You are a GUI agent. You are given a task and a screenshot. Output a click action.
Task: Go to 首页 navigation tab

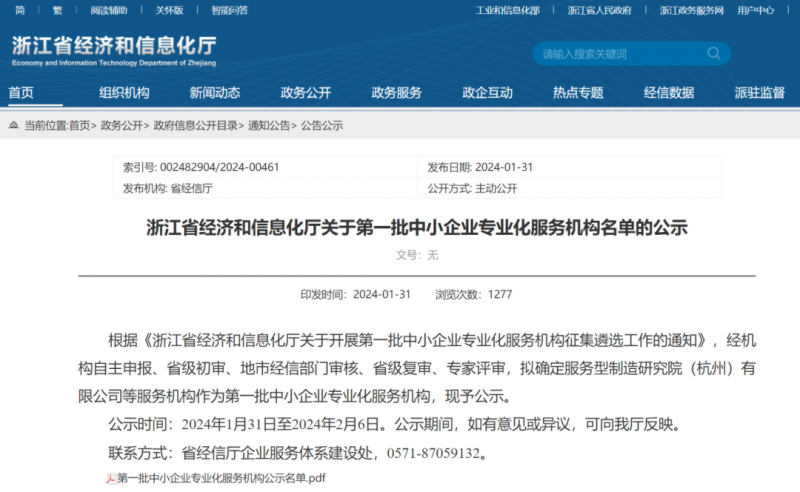pos(21,93)
